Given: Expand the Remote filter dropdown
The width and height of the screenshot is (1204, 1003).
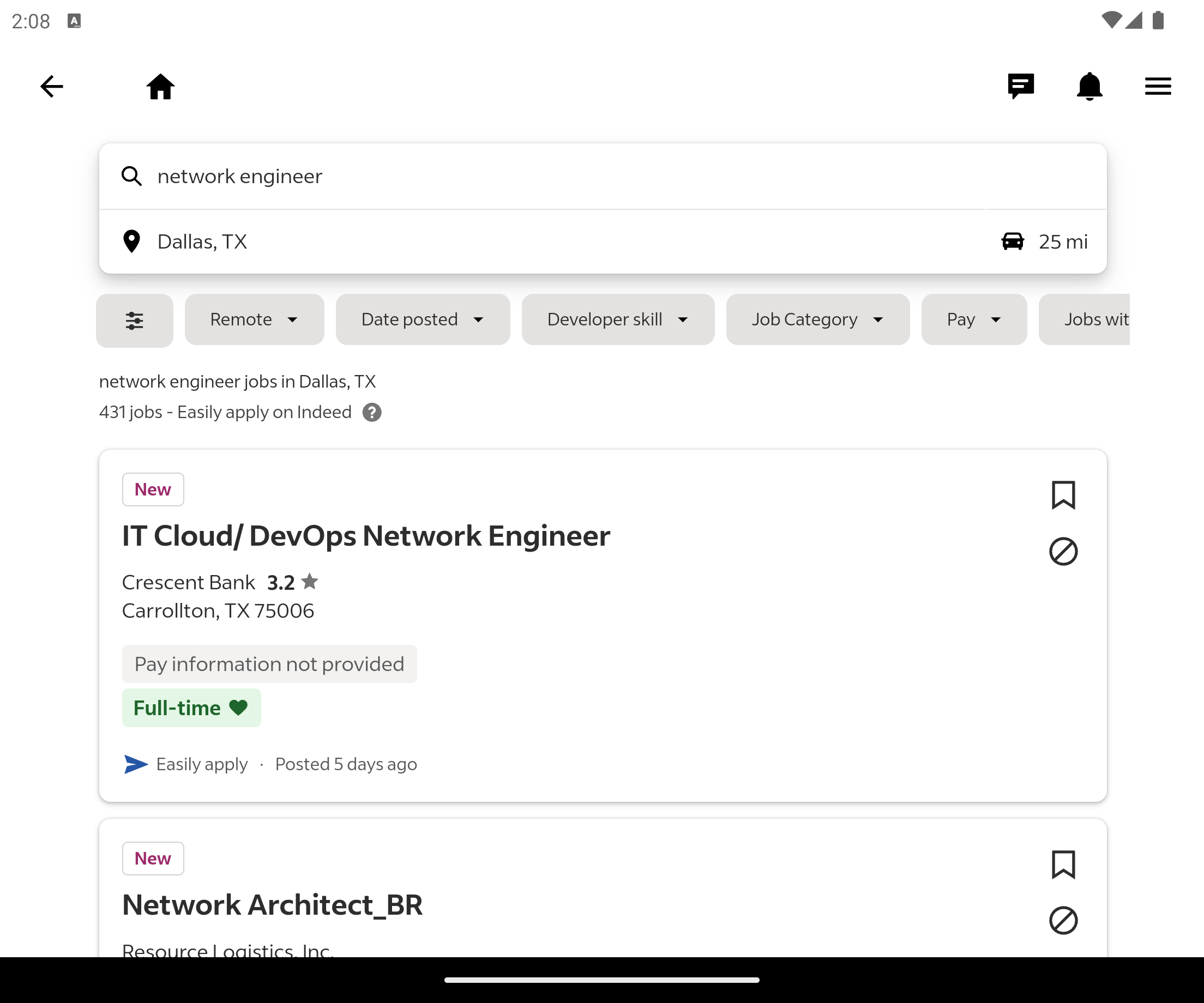Looking at the screenshot, I should point(255,320).
